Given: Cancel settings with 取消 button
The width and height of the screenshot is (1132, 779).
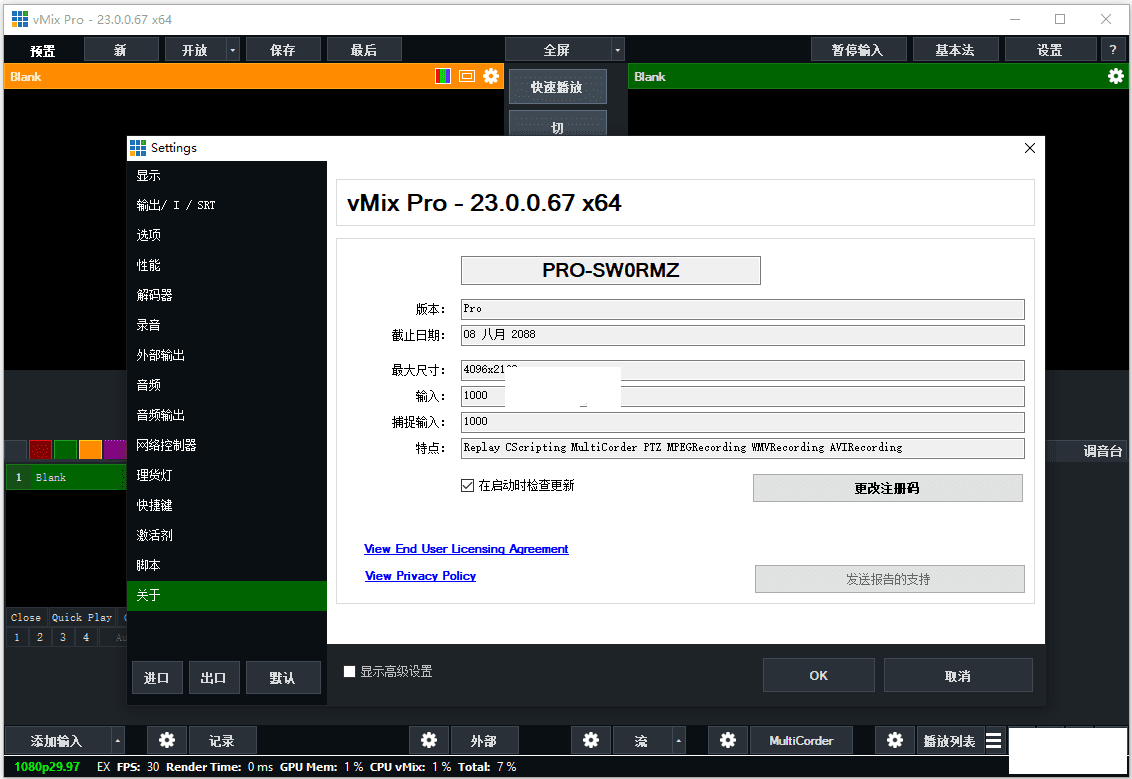Looking at the screenshot, I should [958, 675].
